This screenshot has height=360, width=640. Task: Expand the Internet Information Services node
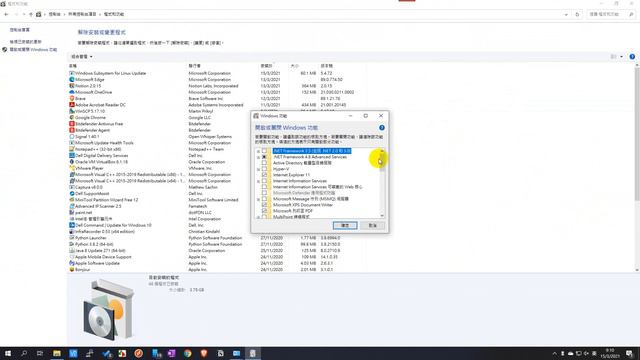tap(258, 181)
